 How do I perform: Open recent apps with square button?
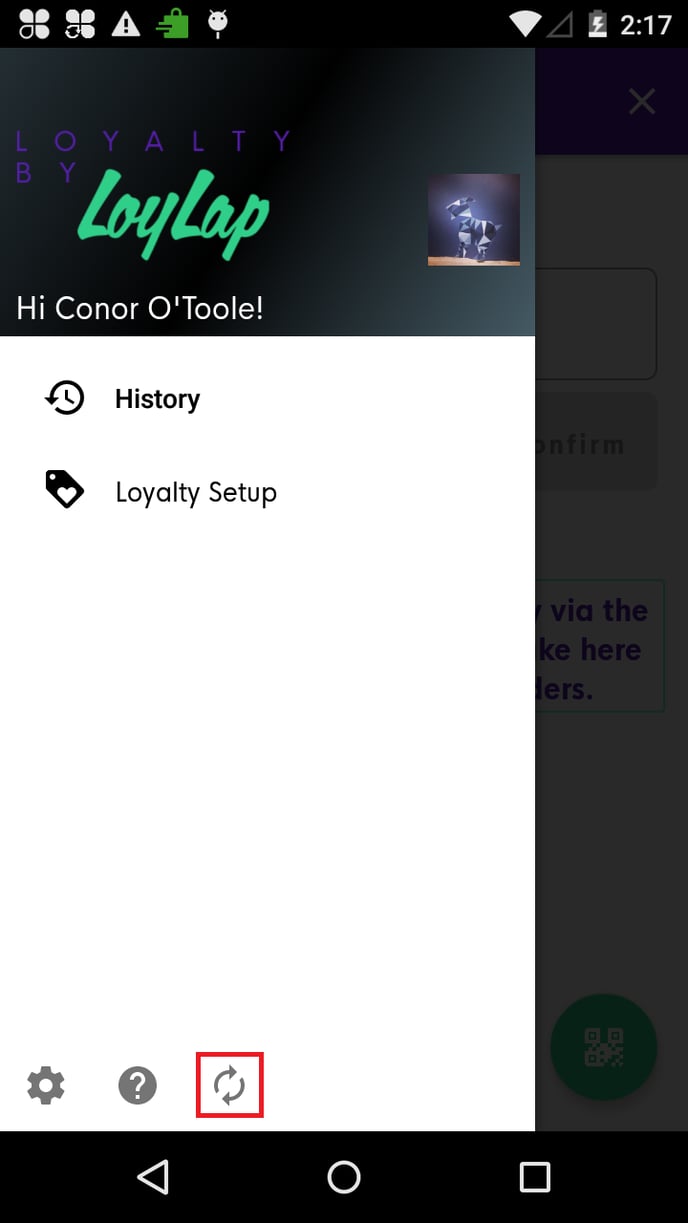535,1177
